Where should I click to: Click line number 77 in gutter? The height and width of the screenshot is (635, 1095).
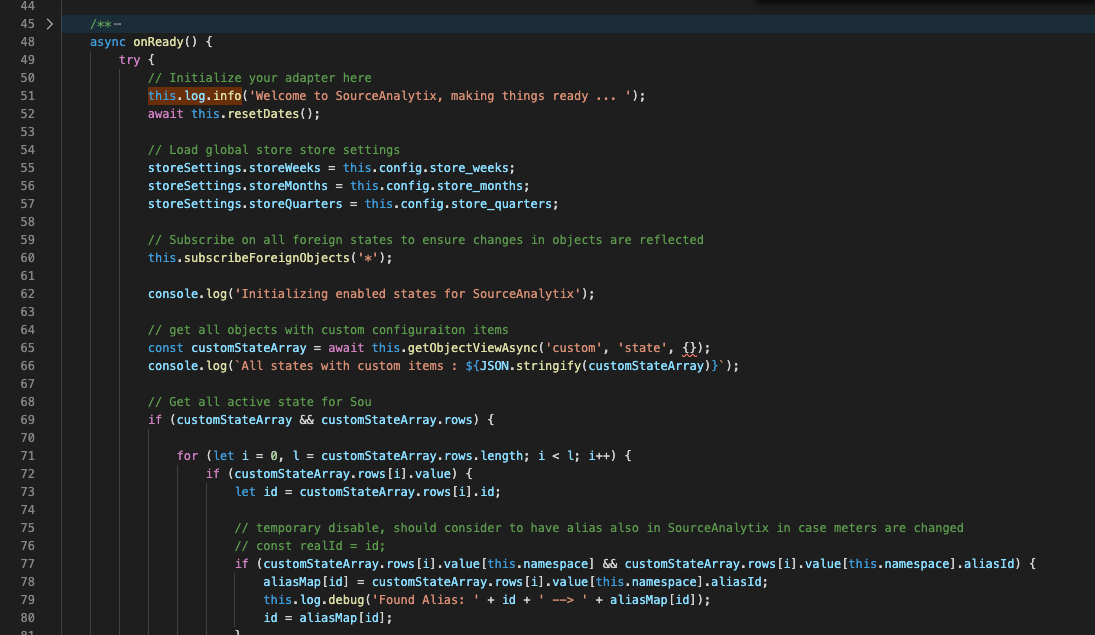pos(27,564)
